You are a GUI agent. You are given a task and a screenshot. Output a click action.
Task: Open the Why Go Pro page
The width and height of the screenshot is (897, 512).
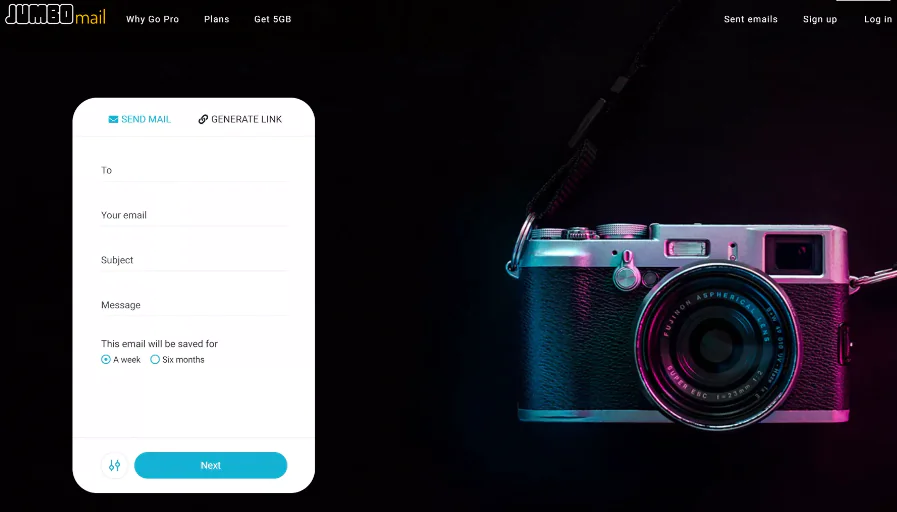pos(153,19)
